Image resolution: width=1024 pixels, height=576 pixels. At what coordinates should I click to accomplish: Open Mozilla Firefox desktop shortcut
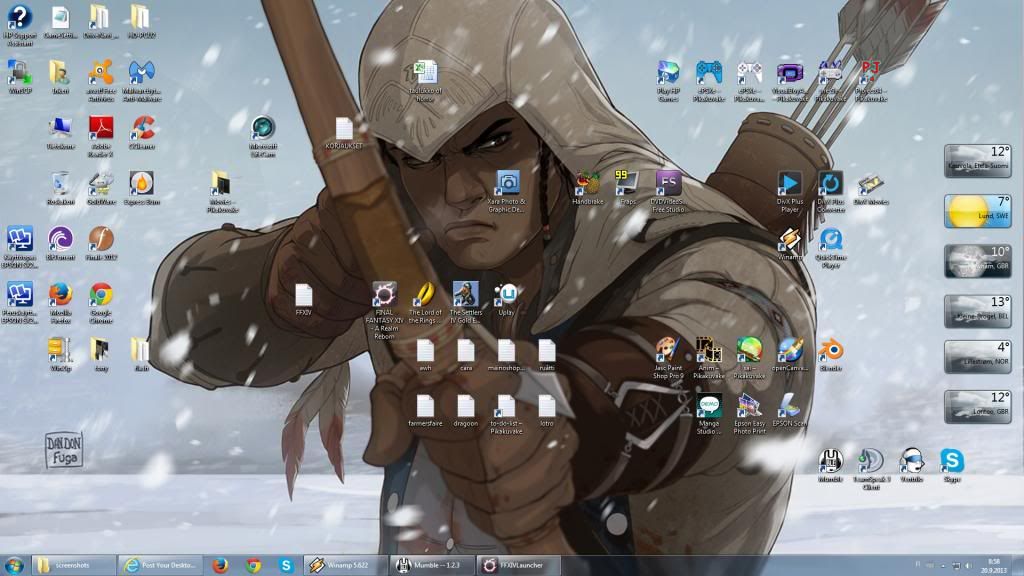pos(60,302)
